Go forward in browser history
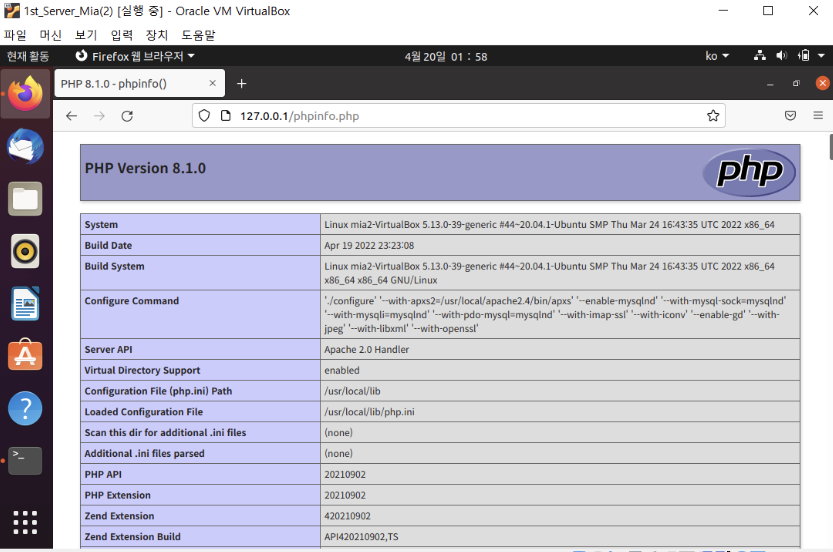Viewport: 833px width, 552px height. tap(99, 116)
